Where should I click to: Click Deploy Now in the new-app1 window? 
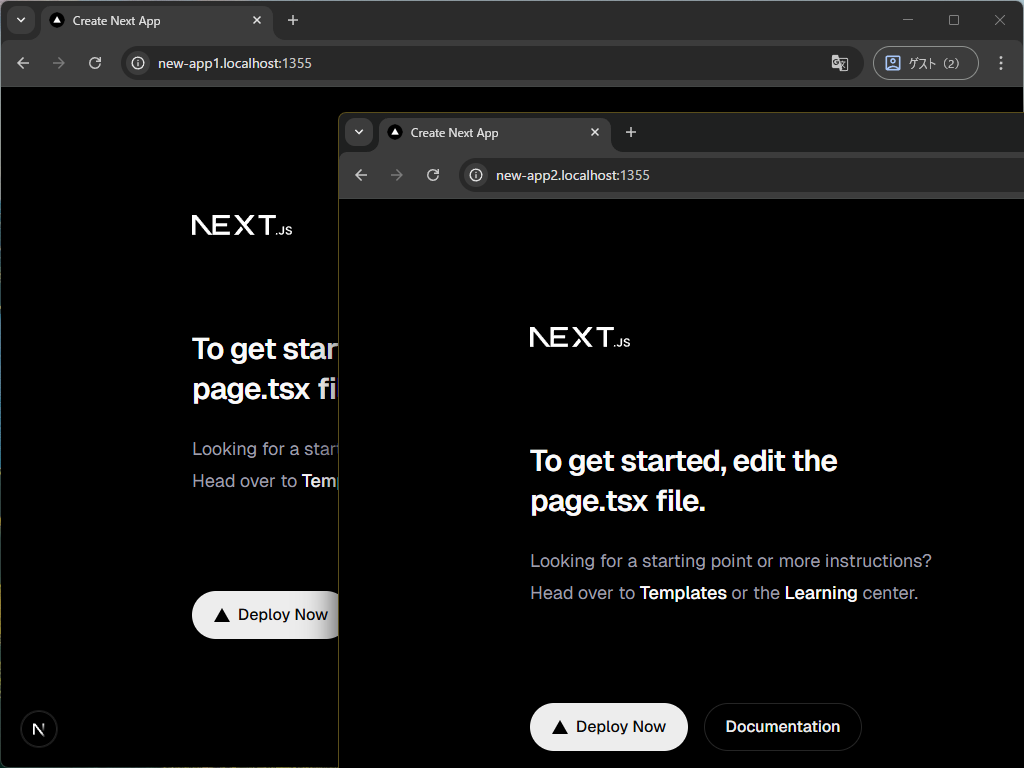click(x=266, y=615)
